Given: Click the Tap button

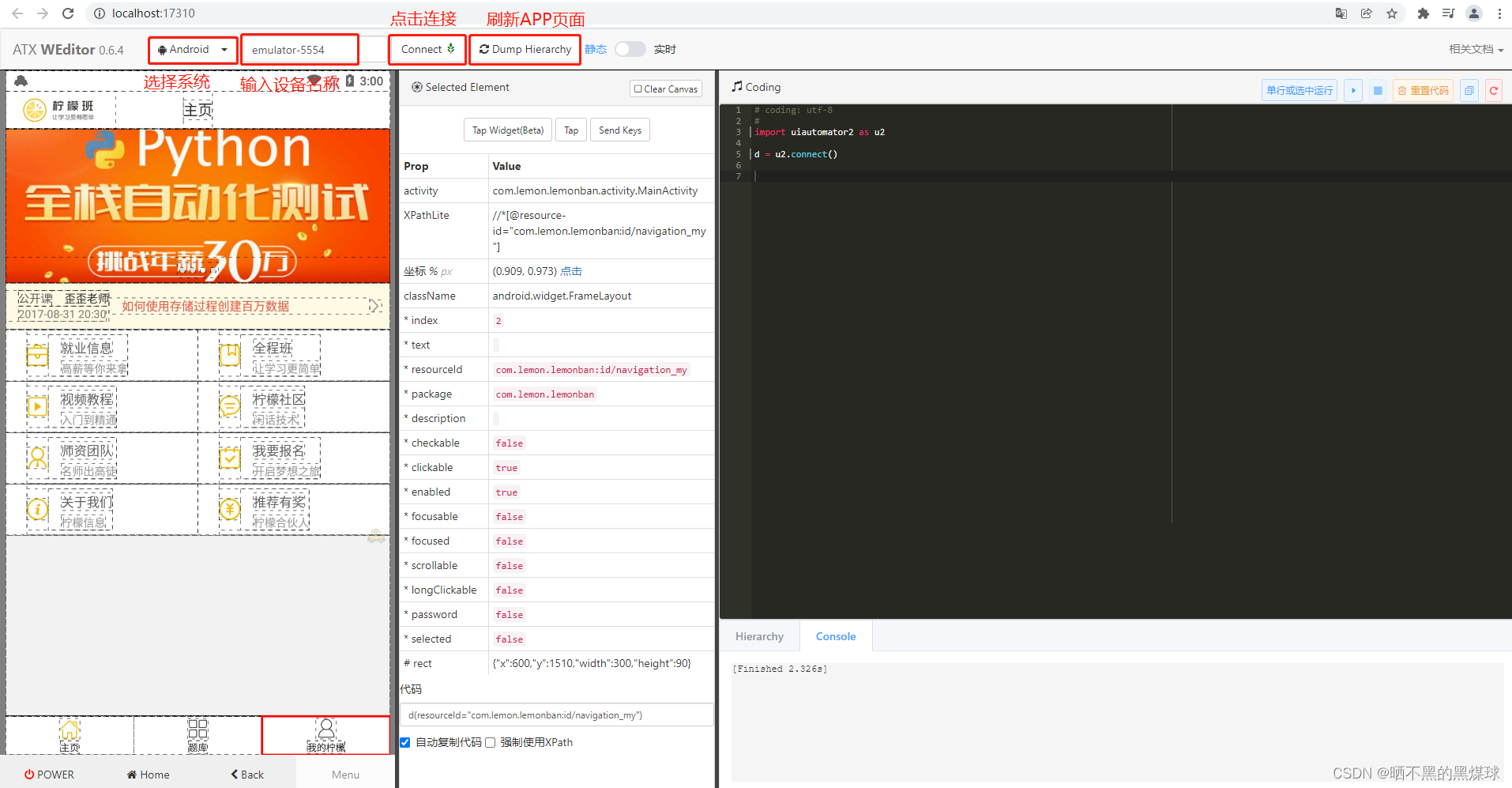Looking at the screenshot, I should pyautogui.click(x=571, y=130).
